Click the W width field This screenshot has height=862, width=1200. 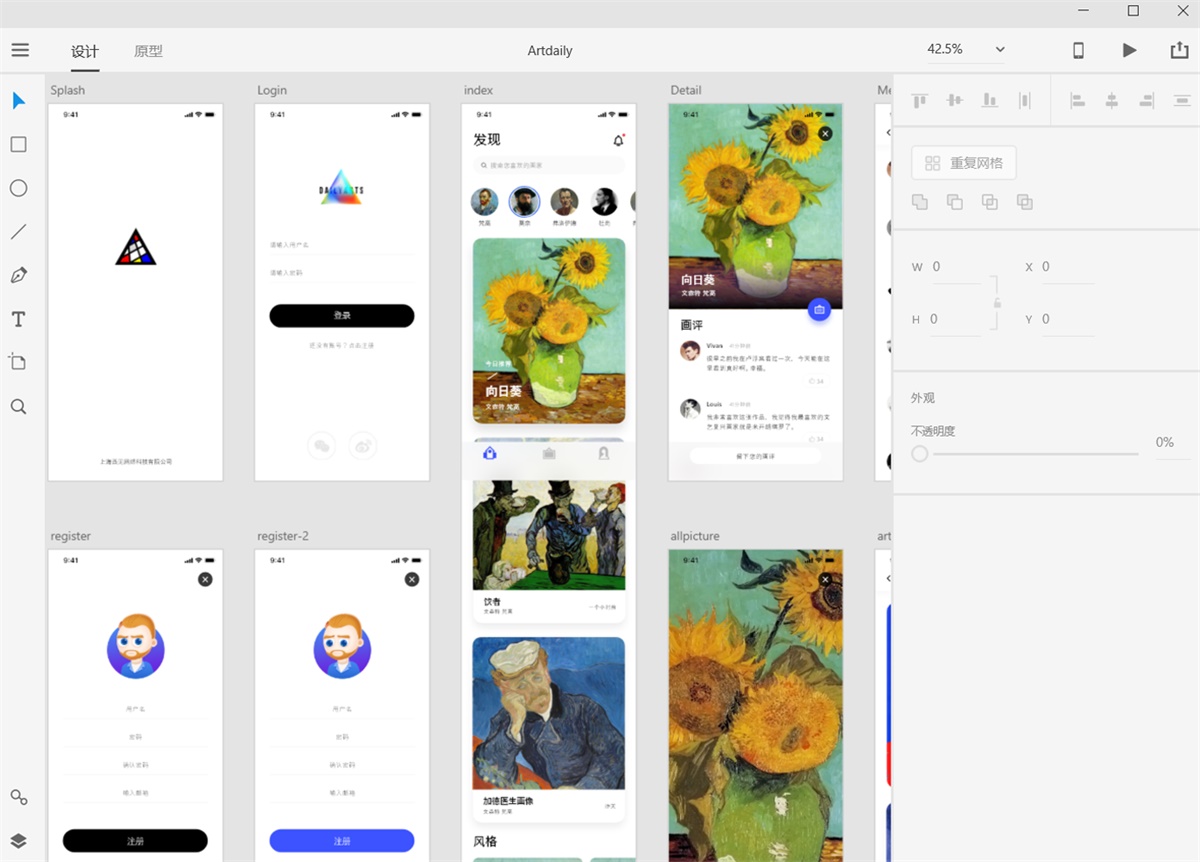[x=957, y=267]
